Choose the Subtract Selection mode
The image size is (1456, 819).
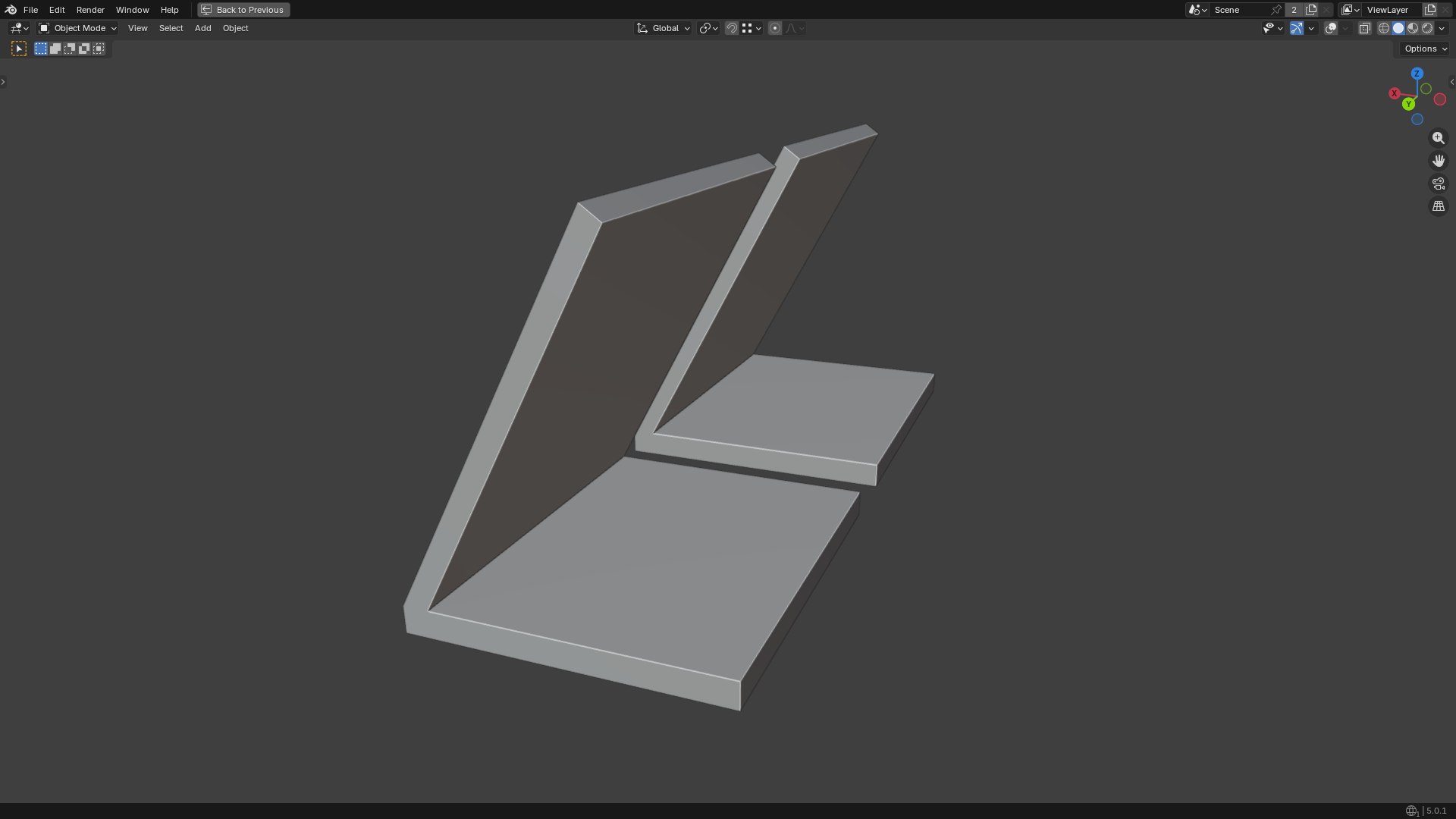coord(70,49)
